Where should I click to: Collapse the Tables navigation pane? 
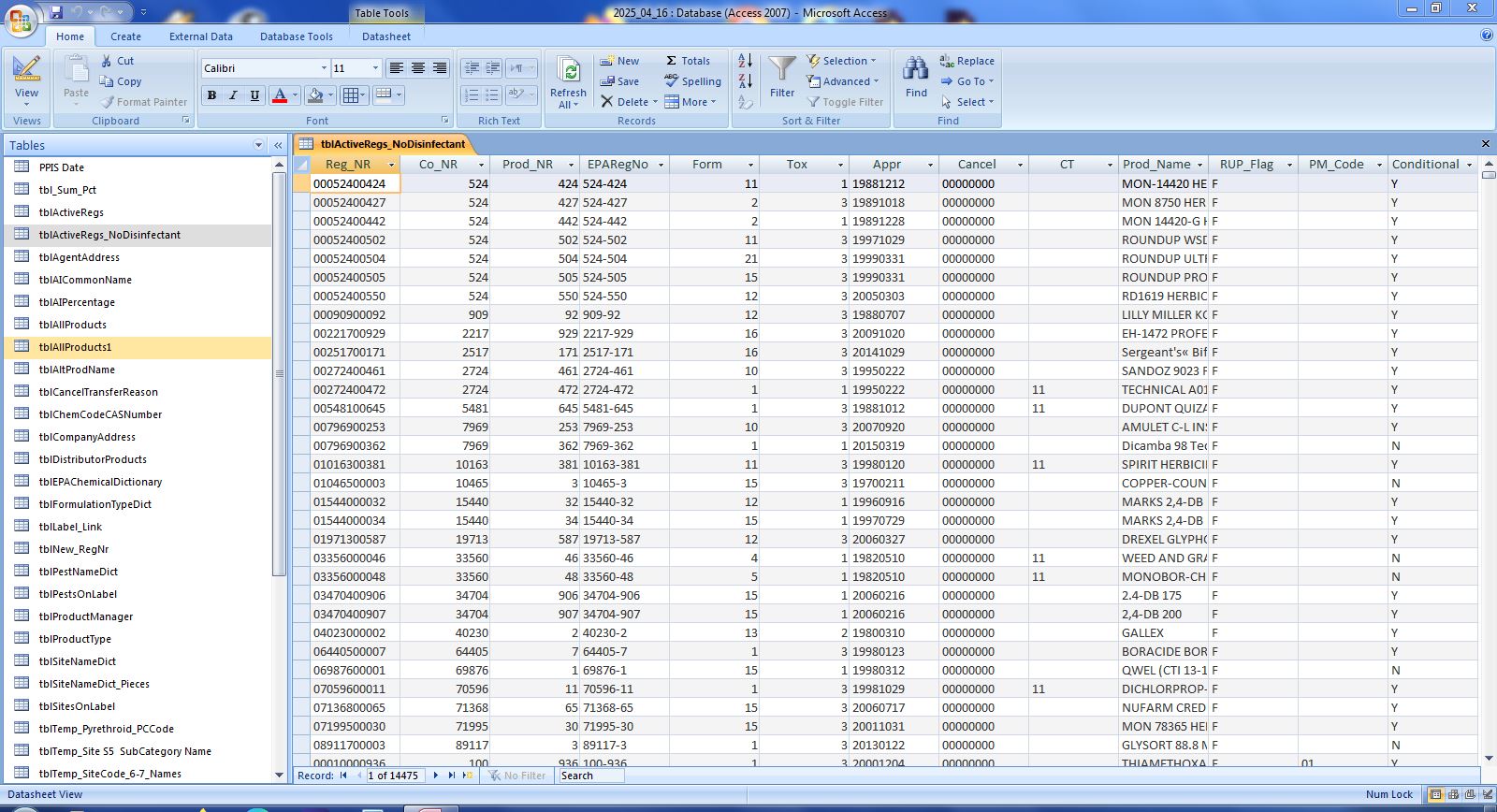click(278, 145)
